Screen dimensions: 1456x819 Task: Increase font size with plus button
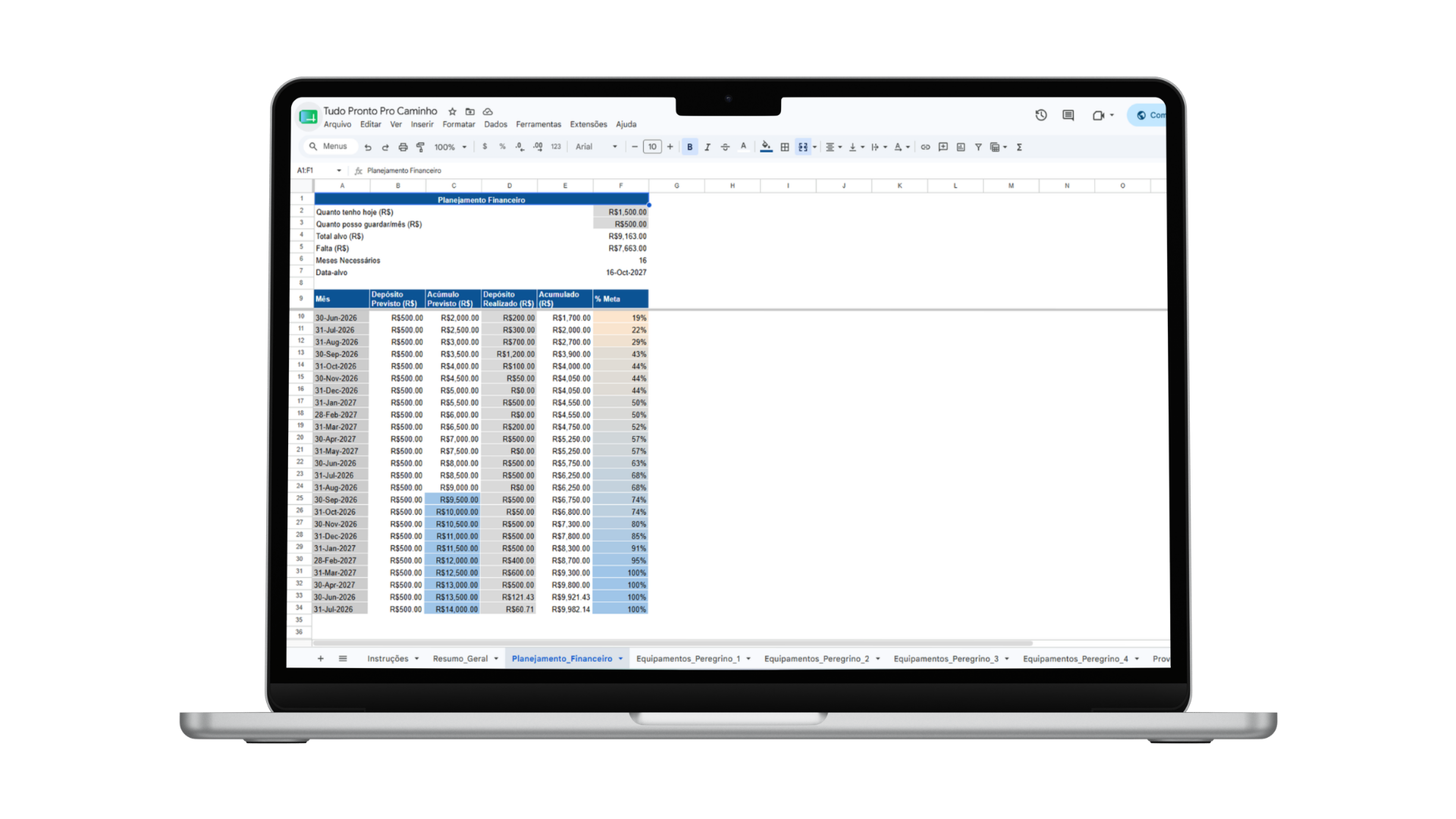coord(670,147)
